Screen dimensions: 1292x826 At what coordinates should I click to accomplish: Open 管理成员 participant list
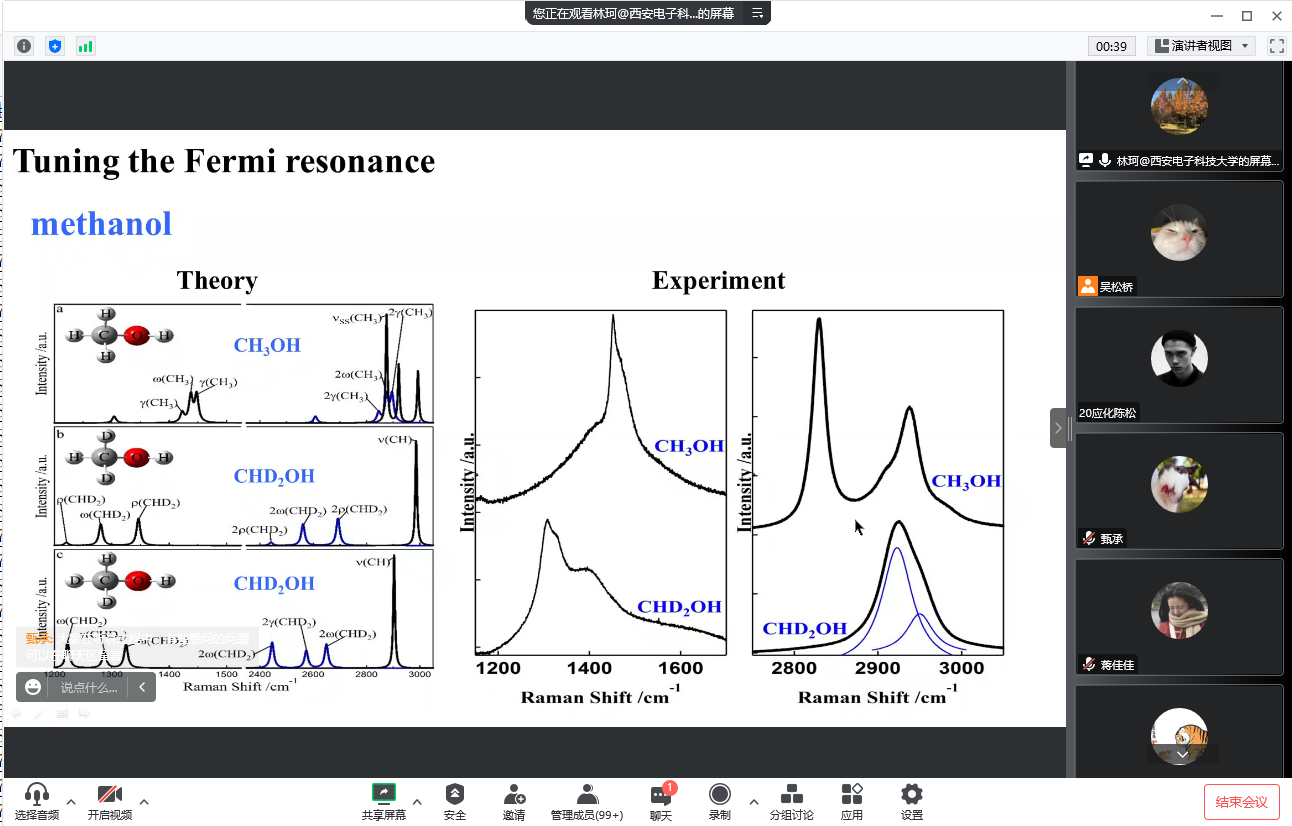pos(587,801)
